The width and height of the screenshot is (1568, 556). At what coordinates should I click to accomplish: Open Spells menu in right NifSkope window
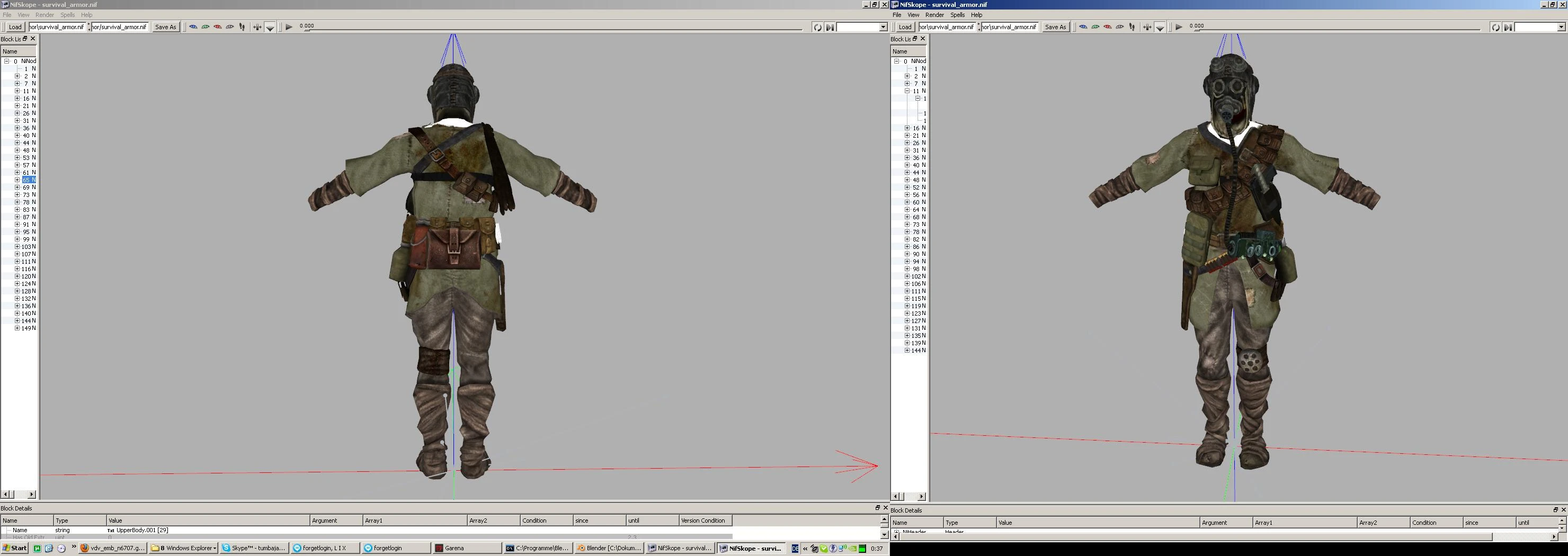957,15
